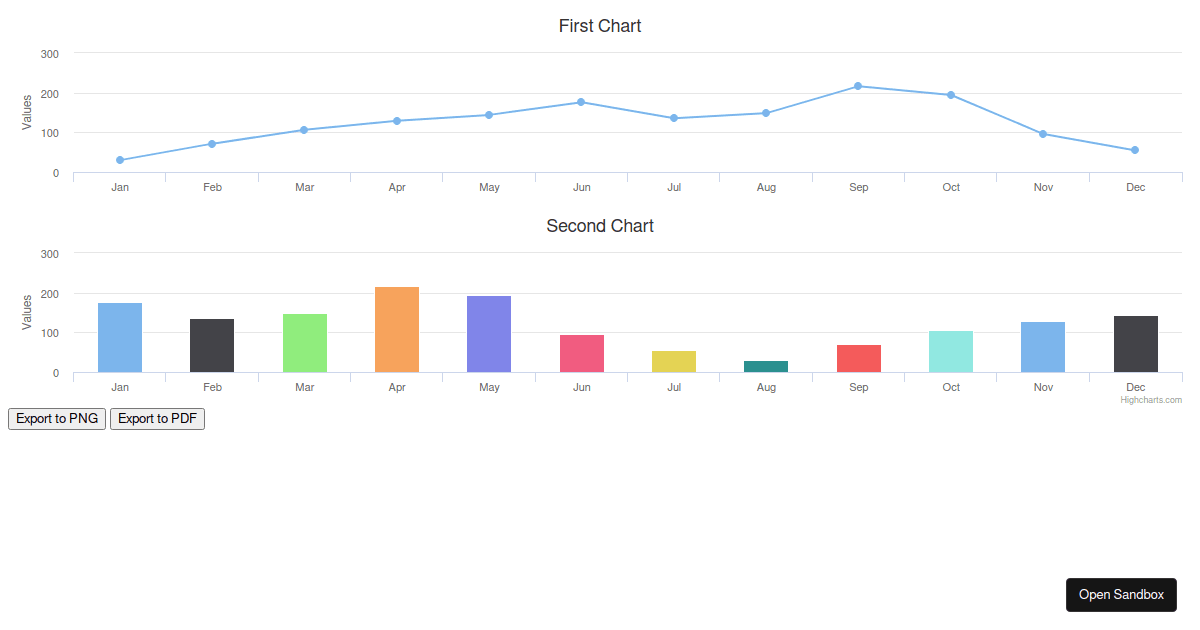Click the purple May bar
The height and width of the screenshot is (630, 1200).
click(x=489, y=334)
